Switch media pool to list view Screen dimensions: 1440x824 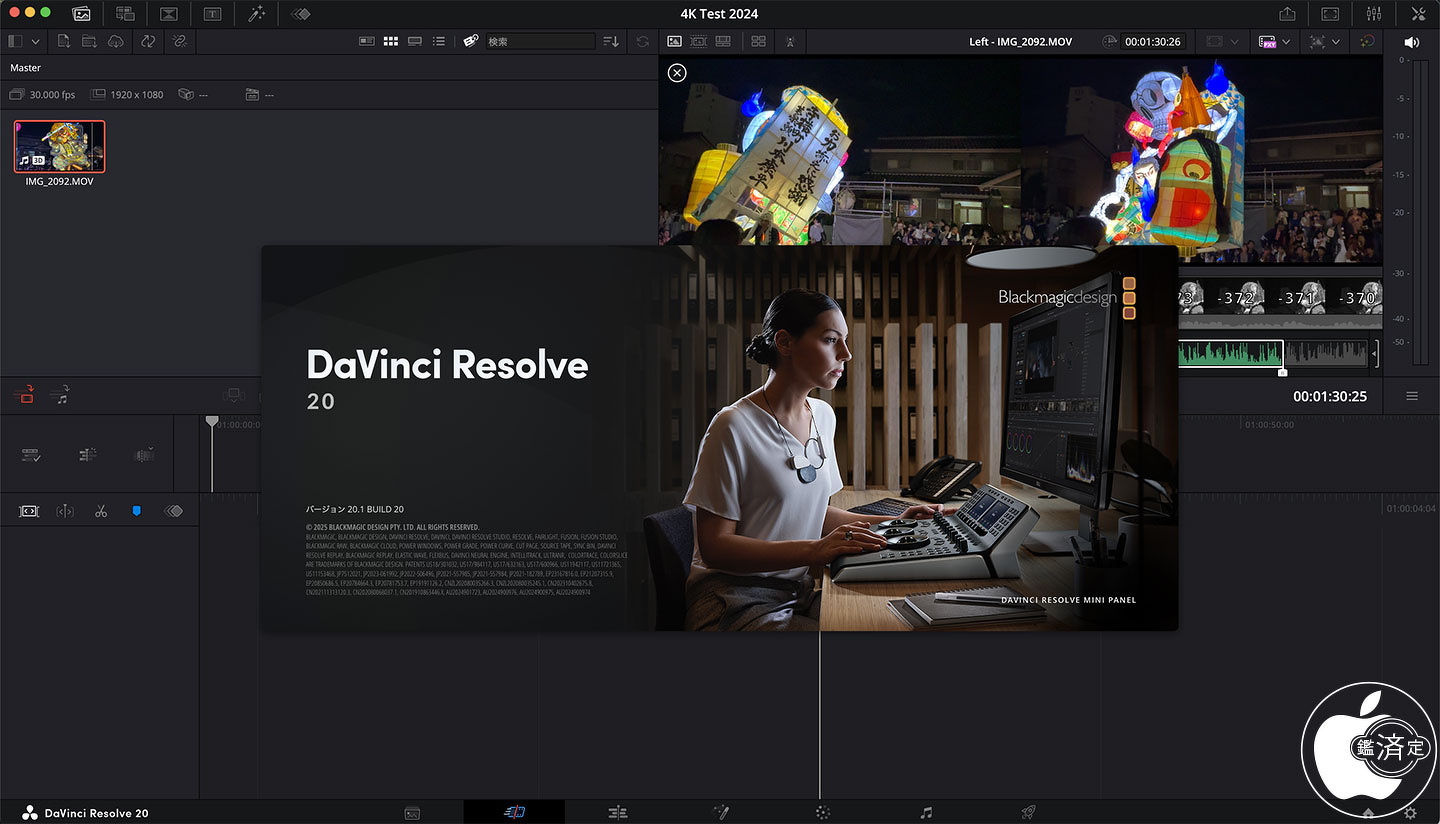click(x=438, y=41)
